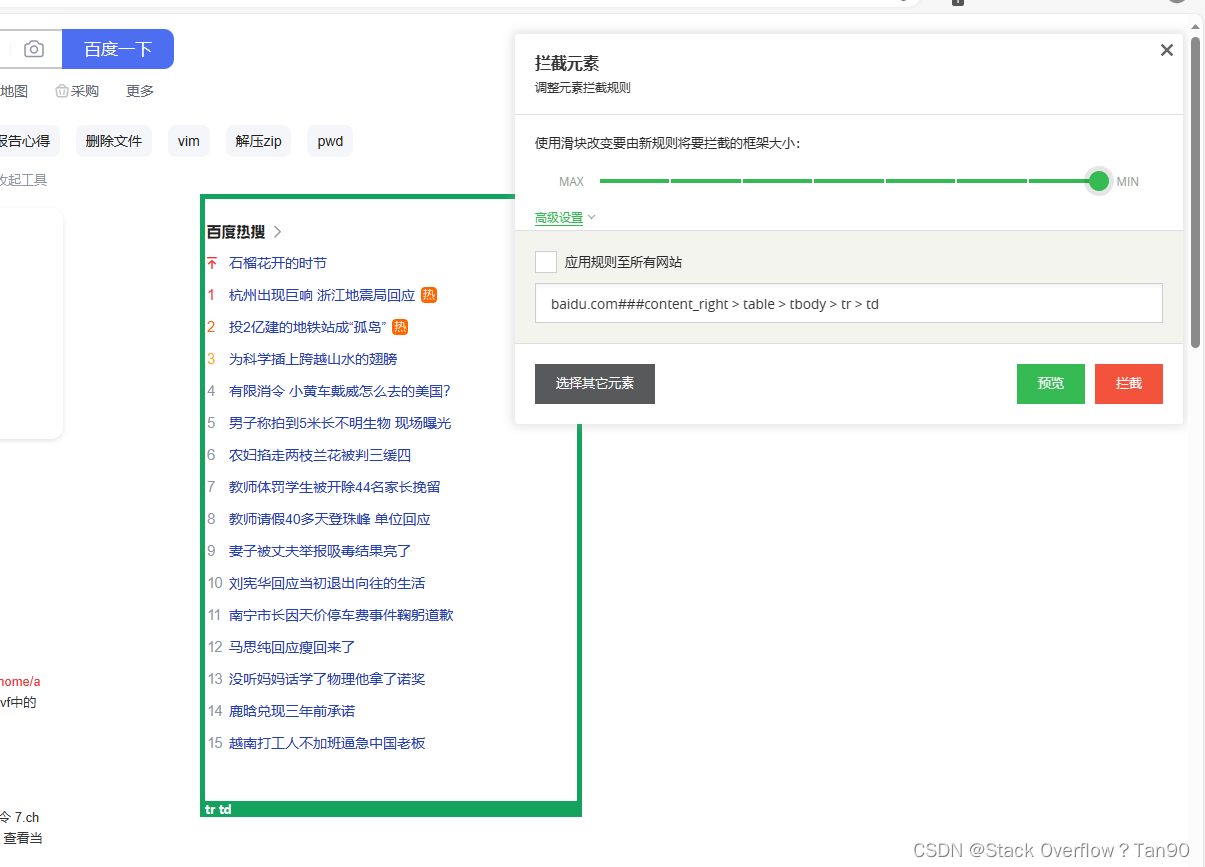This screenshot has height=867, width=1205.
Task: Open hot topic 杭州出现巨响 浙江地震局回应
Action: click(322, 295)
